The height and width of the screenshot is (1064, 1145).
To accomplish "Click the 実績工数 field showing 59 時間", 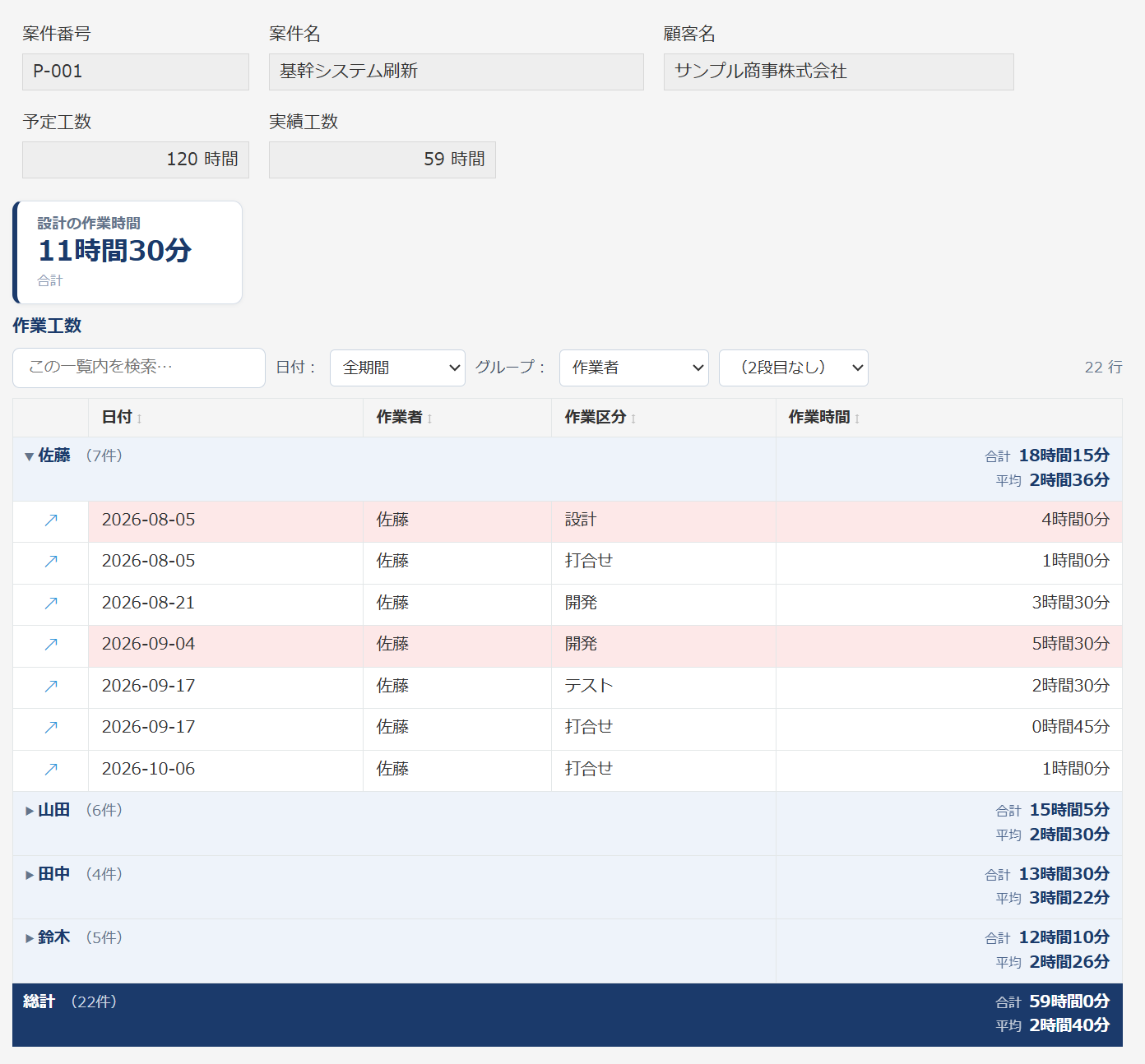I will pos(382,160).
